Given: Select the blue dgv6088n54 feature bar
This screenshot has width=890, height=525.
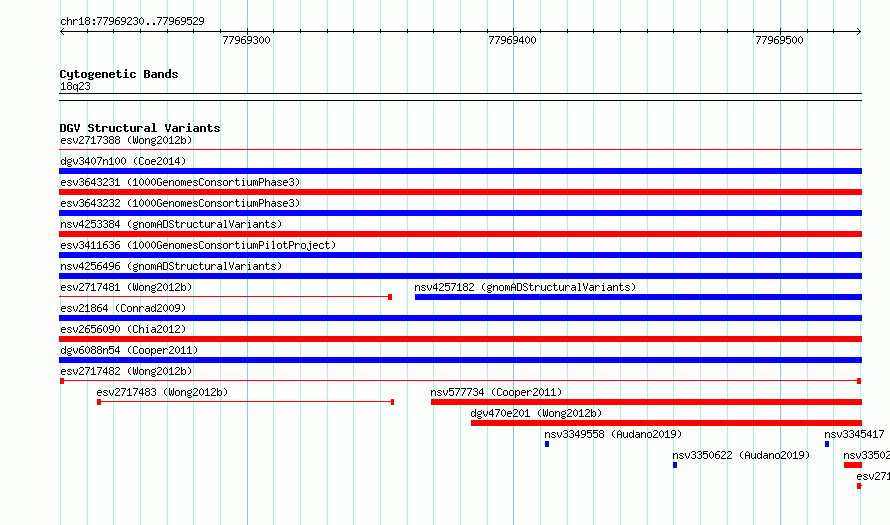Looking at the screenshot, I should click(460, 360).
